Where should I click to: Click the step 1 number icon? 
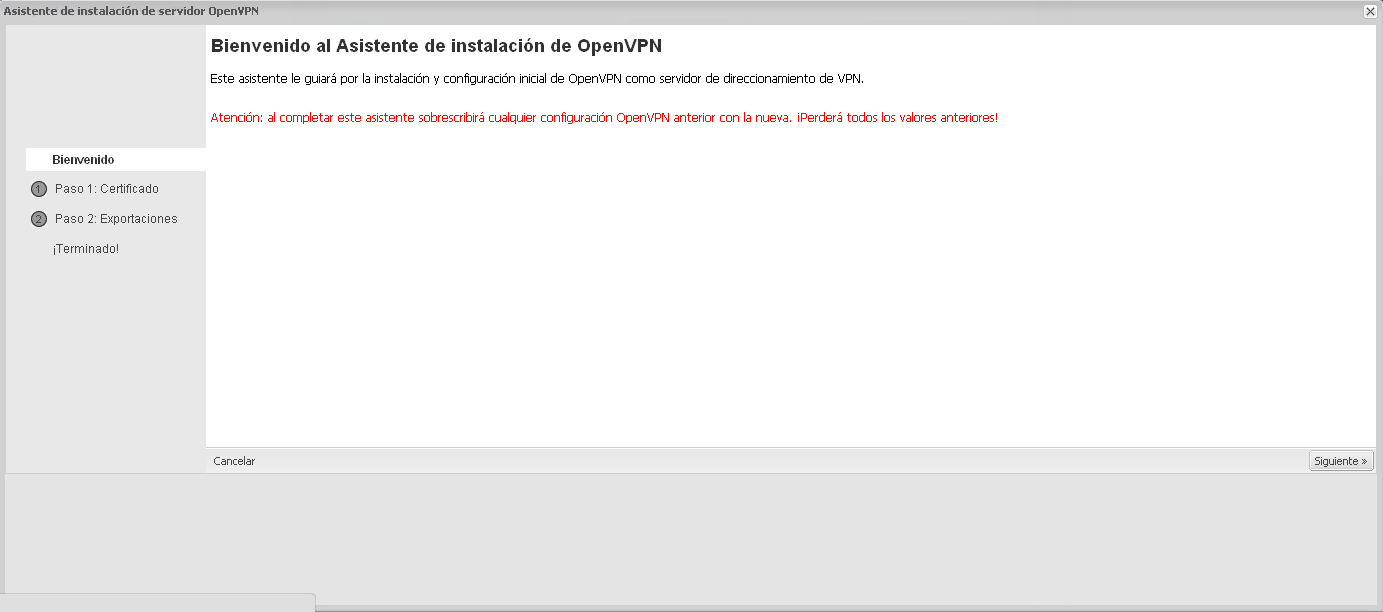coord(39,189)
